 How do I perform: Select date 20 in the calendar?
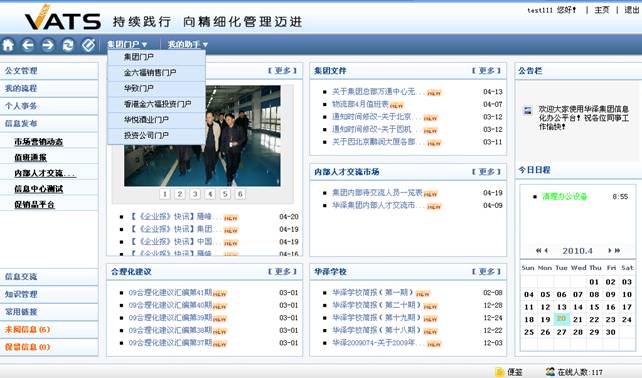tap(561, 319)
